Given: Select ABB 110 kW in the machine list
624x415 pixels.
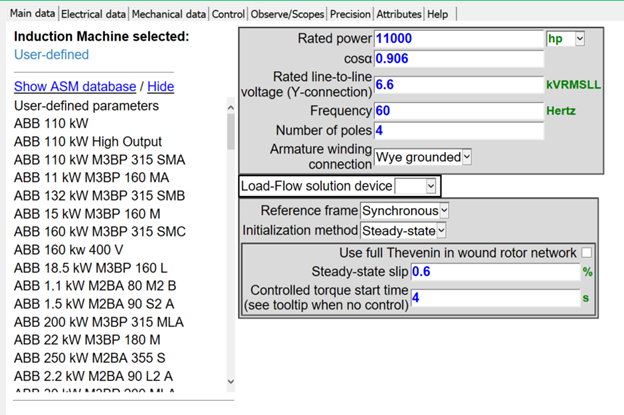Looking at the screenshot, I should (51, 123).
